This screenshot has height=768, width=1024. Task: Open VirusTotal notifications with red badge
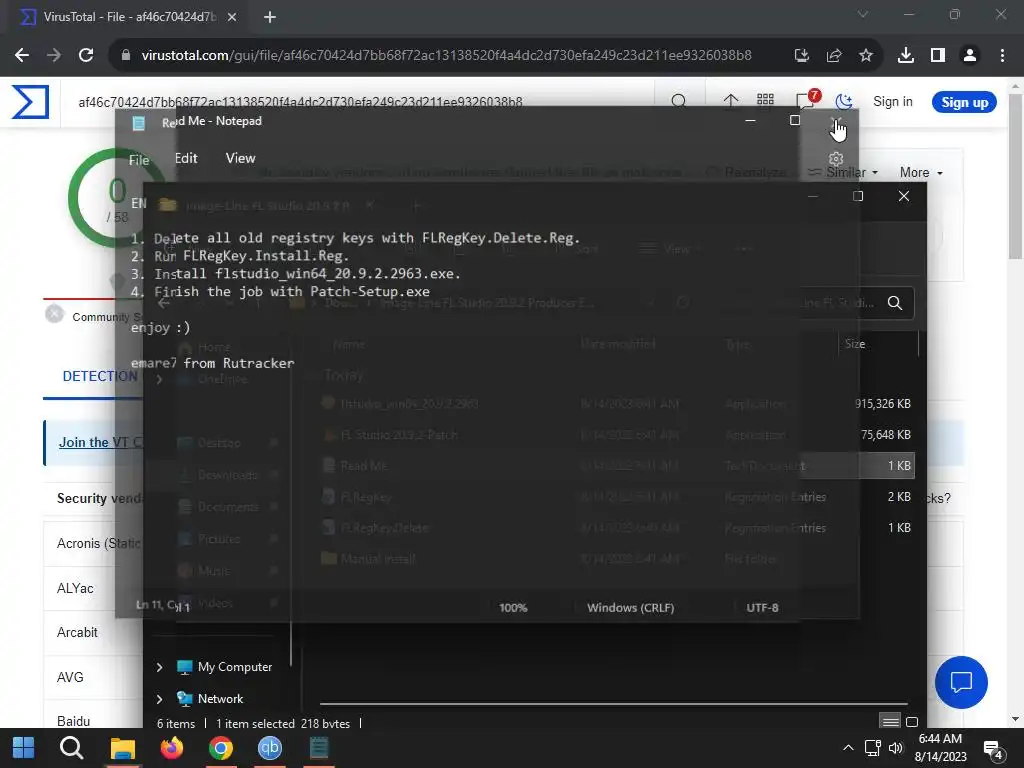(x=806, y=100)
